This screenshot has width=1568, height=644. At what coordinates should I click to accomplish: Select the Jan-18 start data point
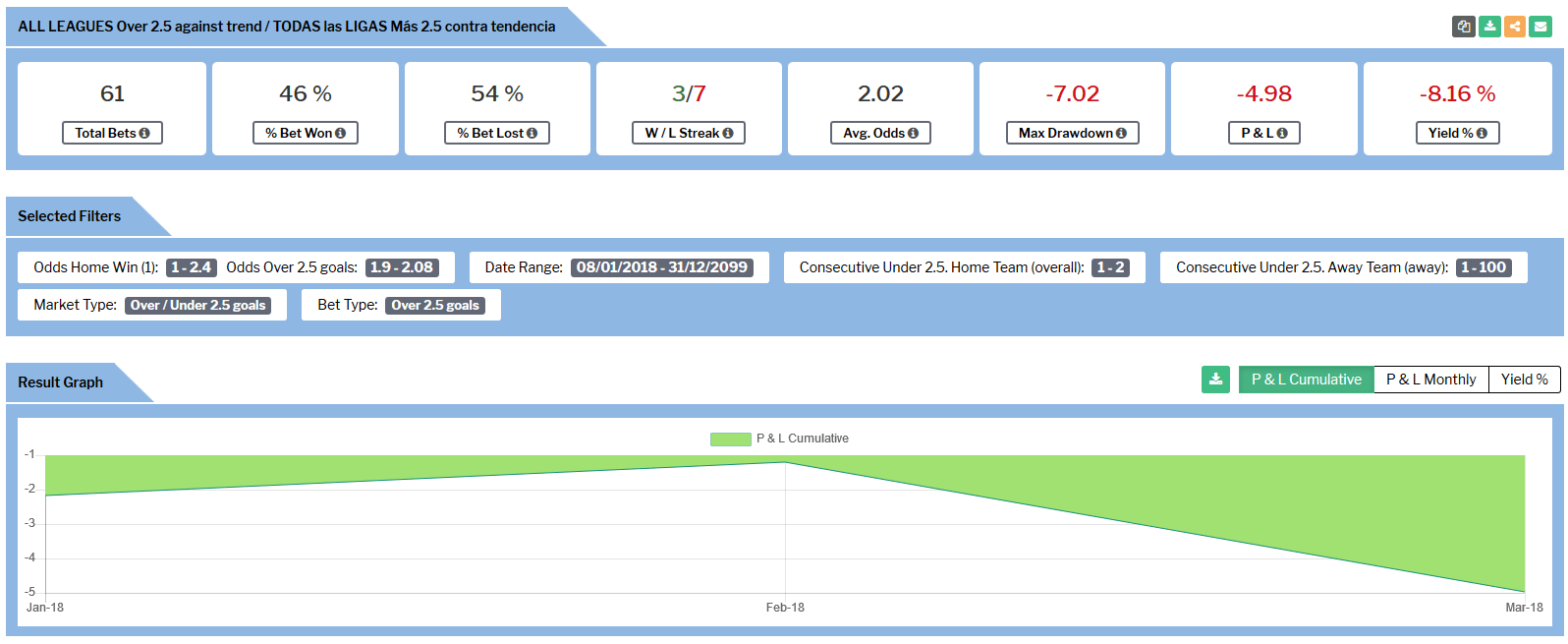click(45, 496)
